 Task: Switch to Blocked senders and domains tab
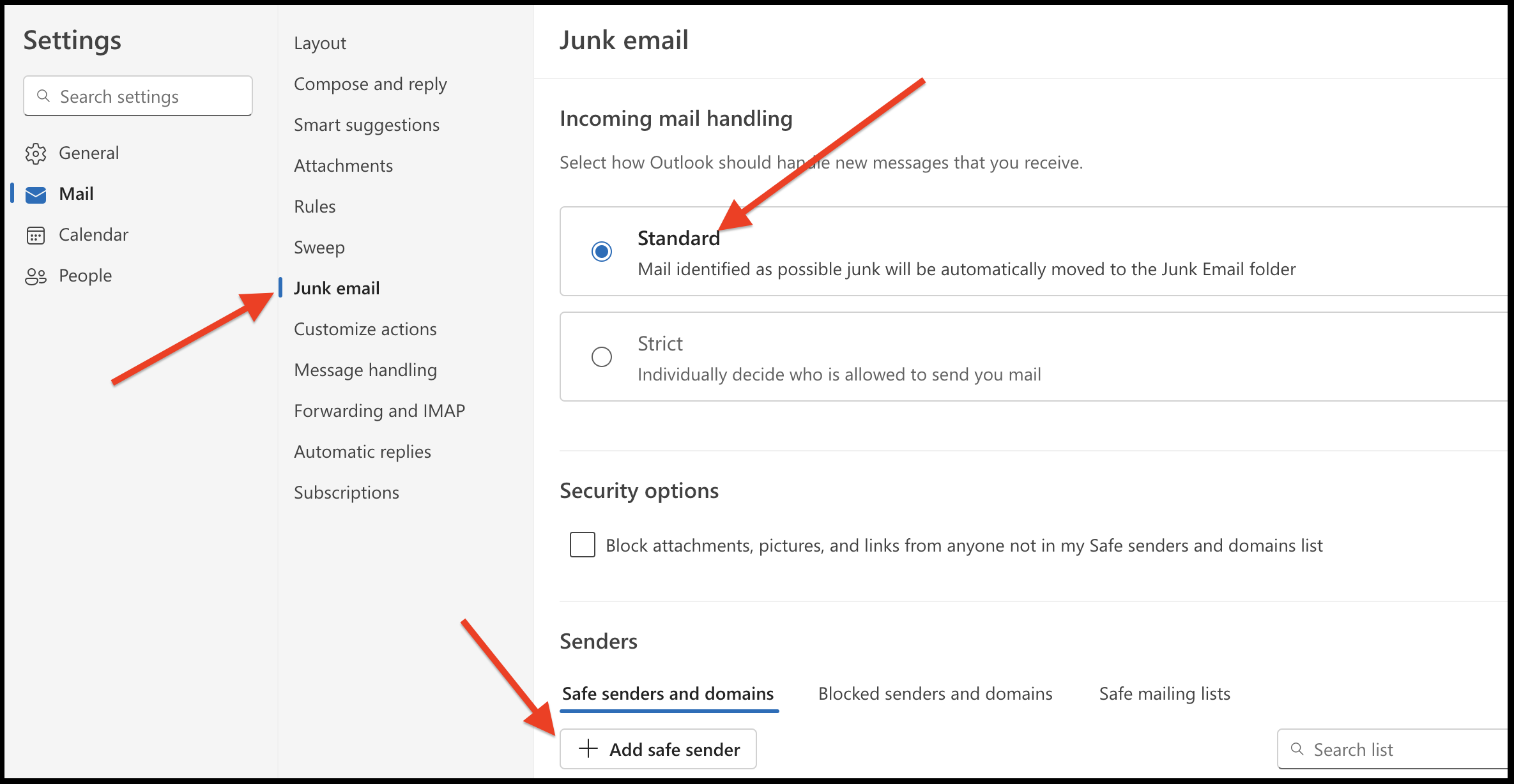coord(935,693)
